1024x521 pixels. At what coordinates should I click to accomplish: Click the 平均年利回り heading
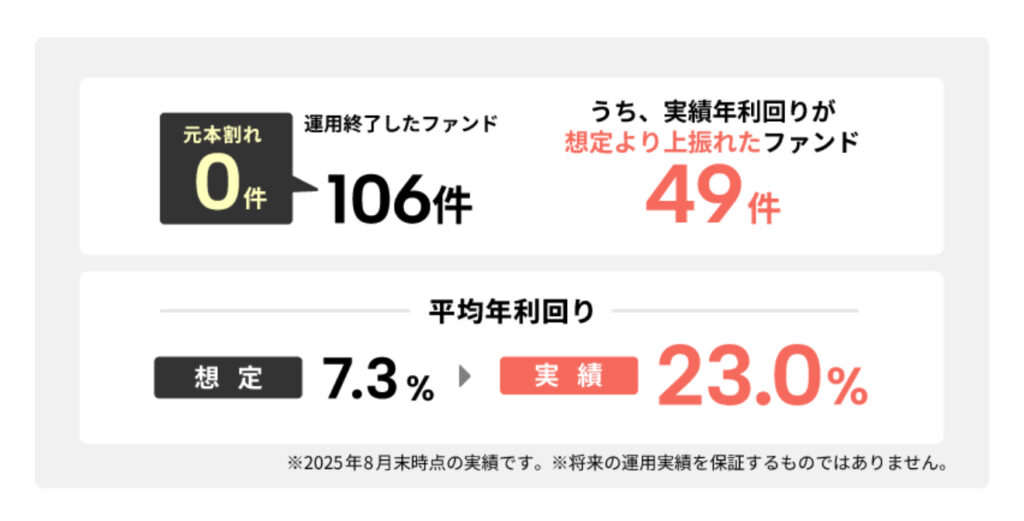512,312
